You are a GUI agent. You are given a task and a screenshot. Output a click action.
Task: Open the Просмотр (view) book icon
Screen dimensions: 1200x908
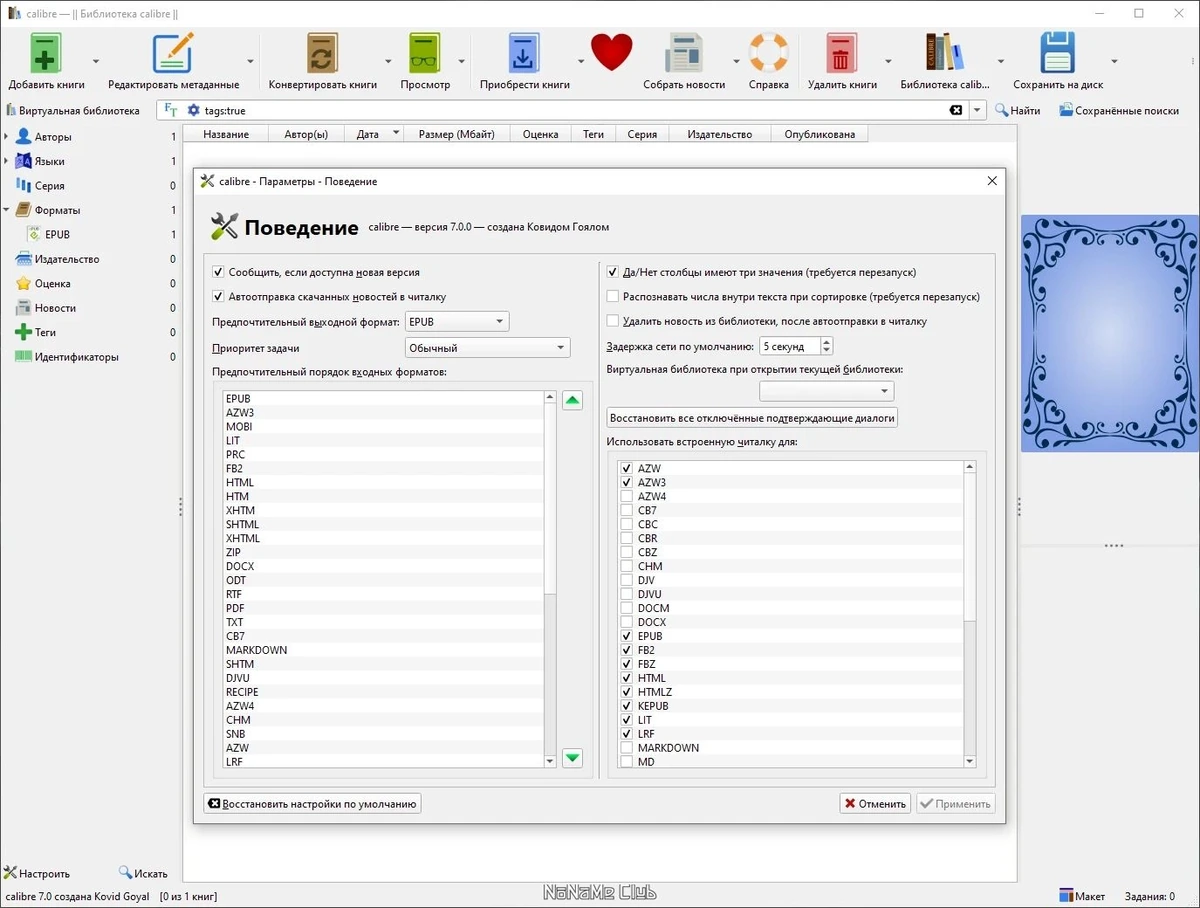pyautogui.click(x=425, y=53)
